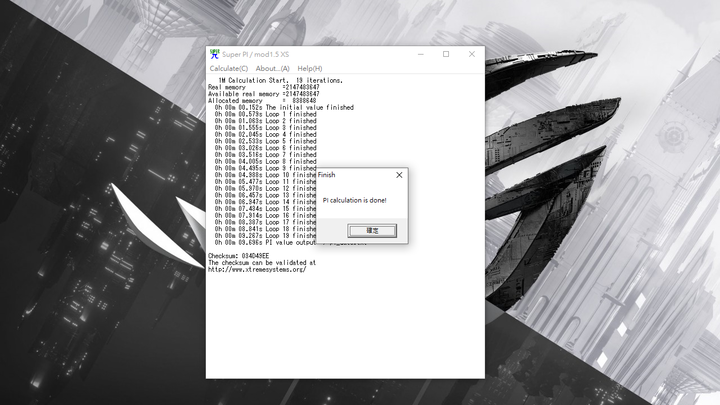Maximize the Super PI window
Viewport: 720px width, 405px height.
pyautogui.click(x=446, y=54)
